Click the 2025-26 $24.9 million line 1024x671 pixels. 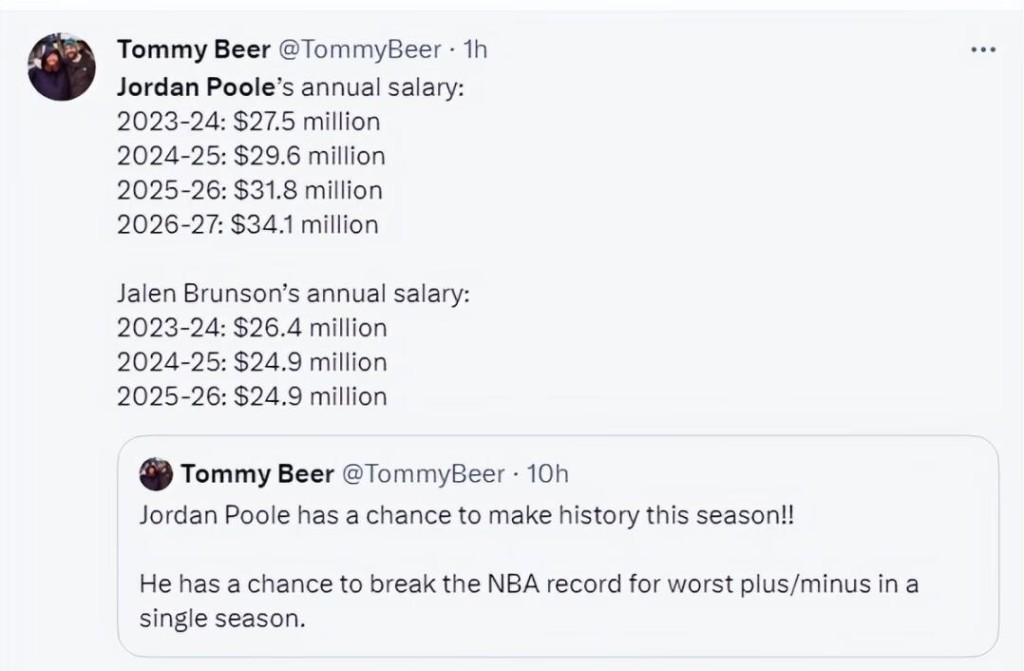tap(251, 396)
